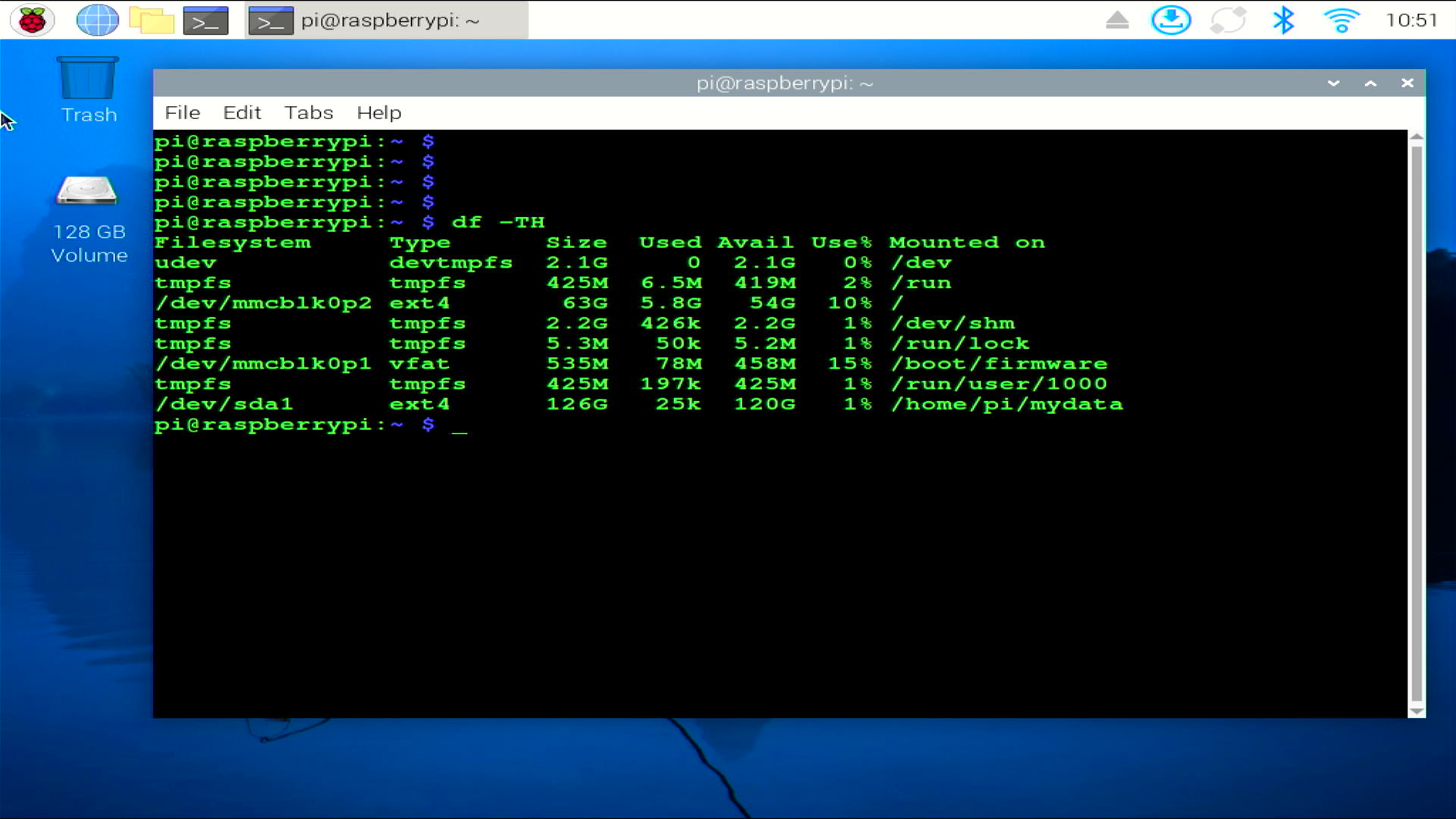Open the Tabs menu in terminal
This screenshot has height=819, width=1456.
(x=309, y=113)
